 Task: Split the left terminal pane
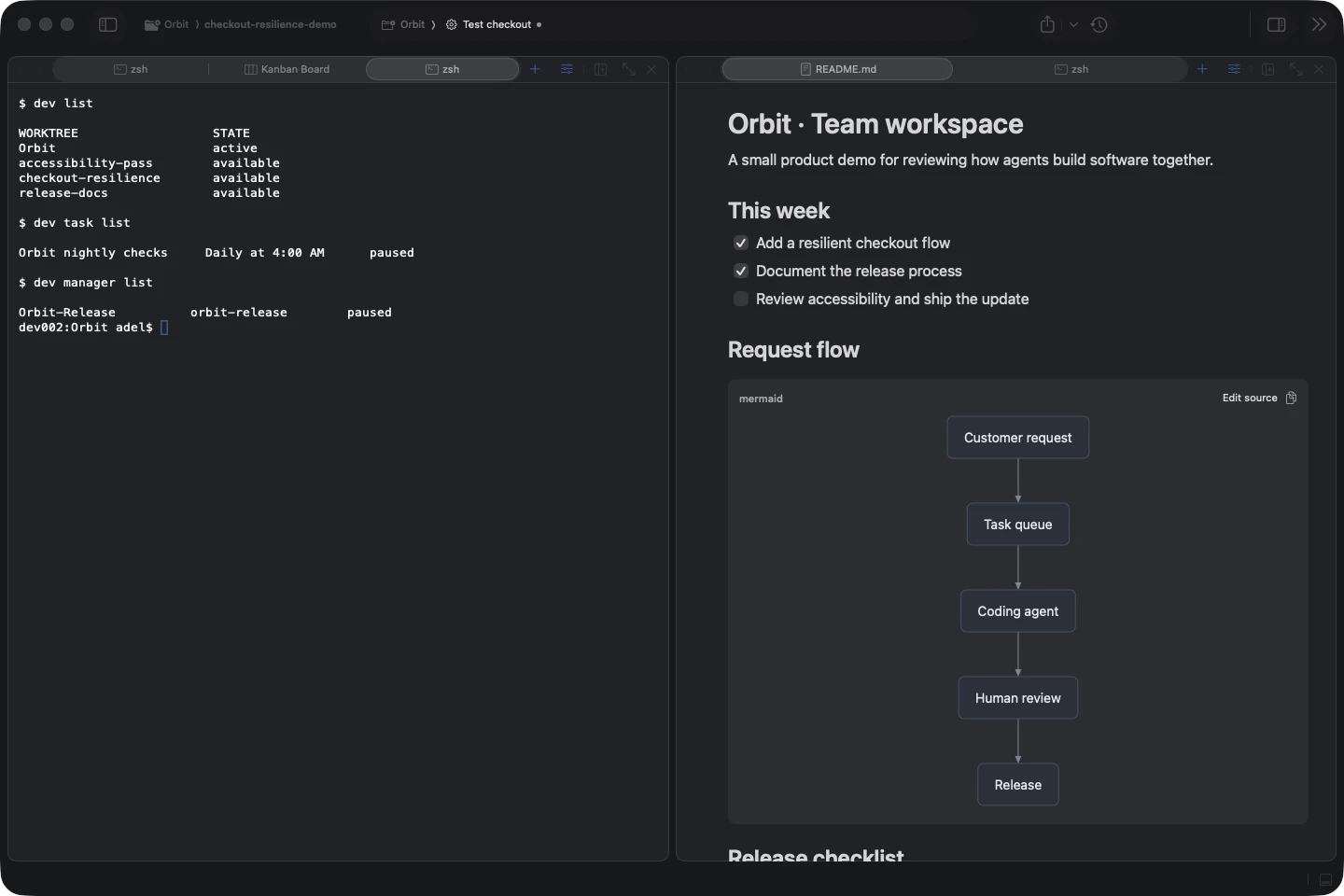[600, 69]
